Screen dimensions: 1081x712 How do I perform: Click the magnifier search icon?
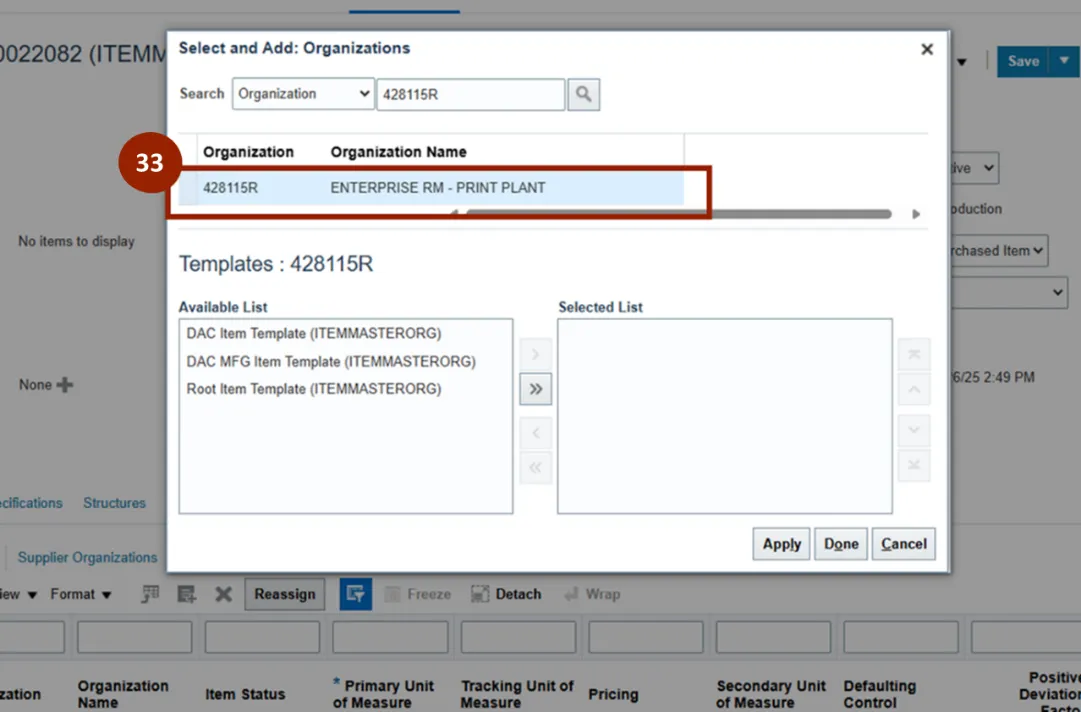[x=583, y=94]
